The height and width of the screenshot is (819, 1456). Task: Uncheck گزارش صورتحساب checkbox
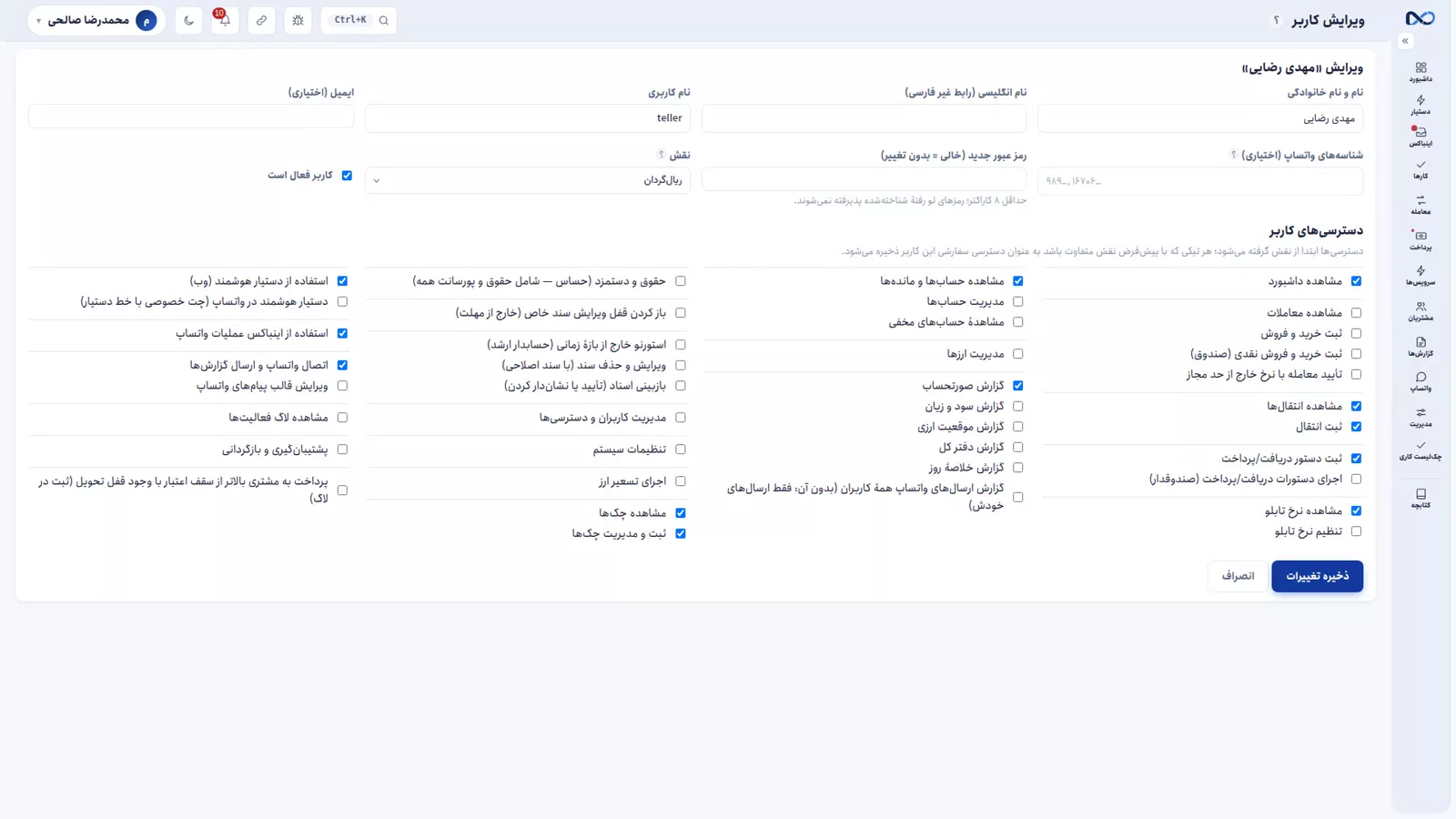pyautogui.click(x=1017, y=386)
